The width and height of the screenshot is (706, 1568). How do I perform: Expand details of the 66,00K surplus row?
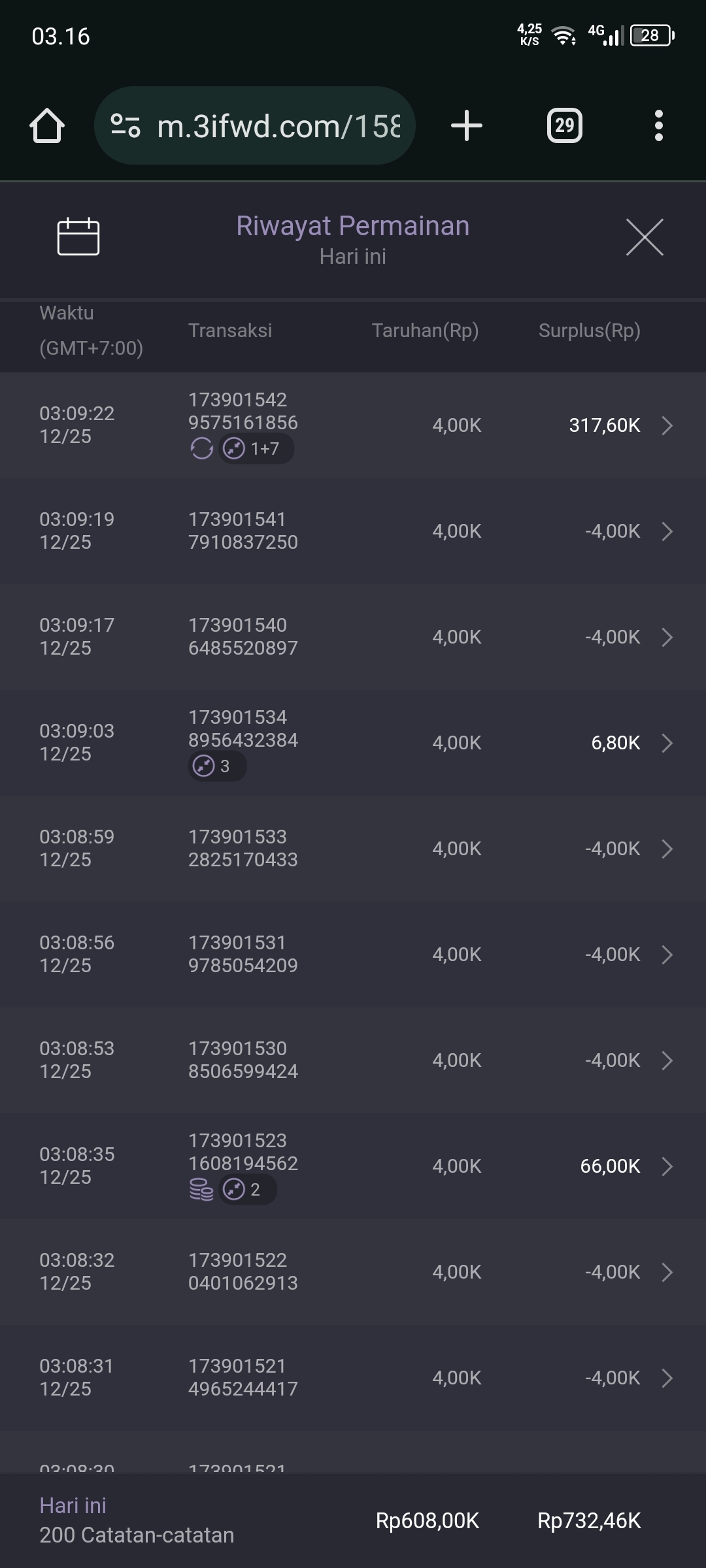coord(667,1166)
